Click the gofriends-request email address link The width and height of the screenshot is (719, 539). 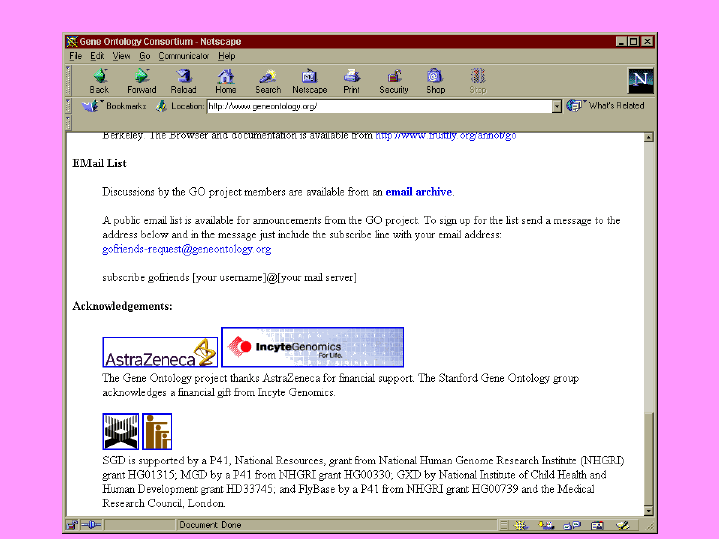[x=186, y=249]
